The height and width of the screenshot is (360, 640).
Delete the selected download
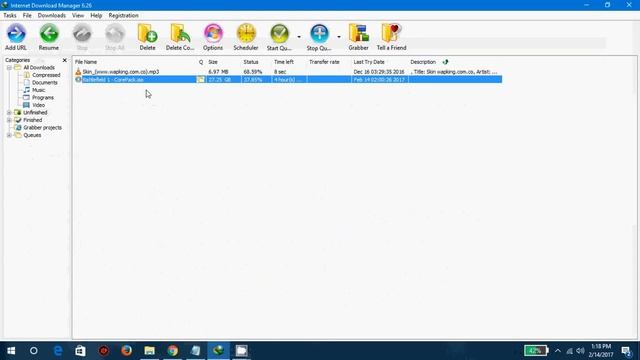(147, 37)
